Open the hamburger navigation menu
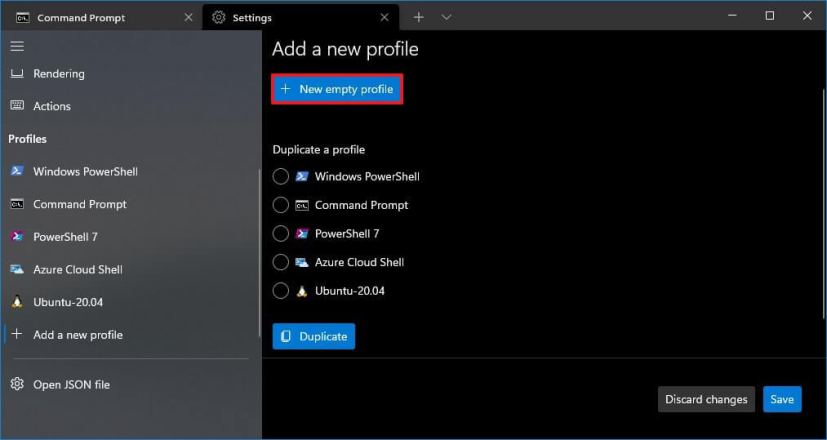The width and height of the screenshot is (827, 440). click(x=17, y=46)
